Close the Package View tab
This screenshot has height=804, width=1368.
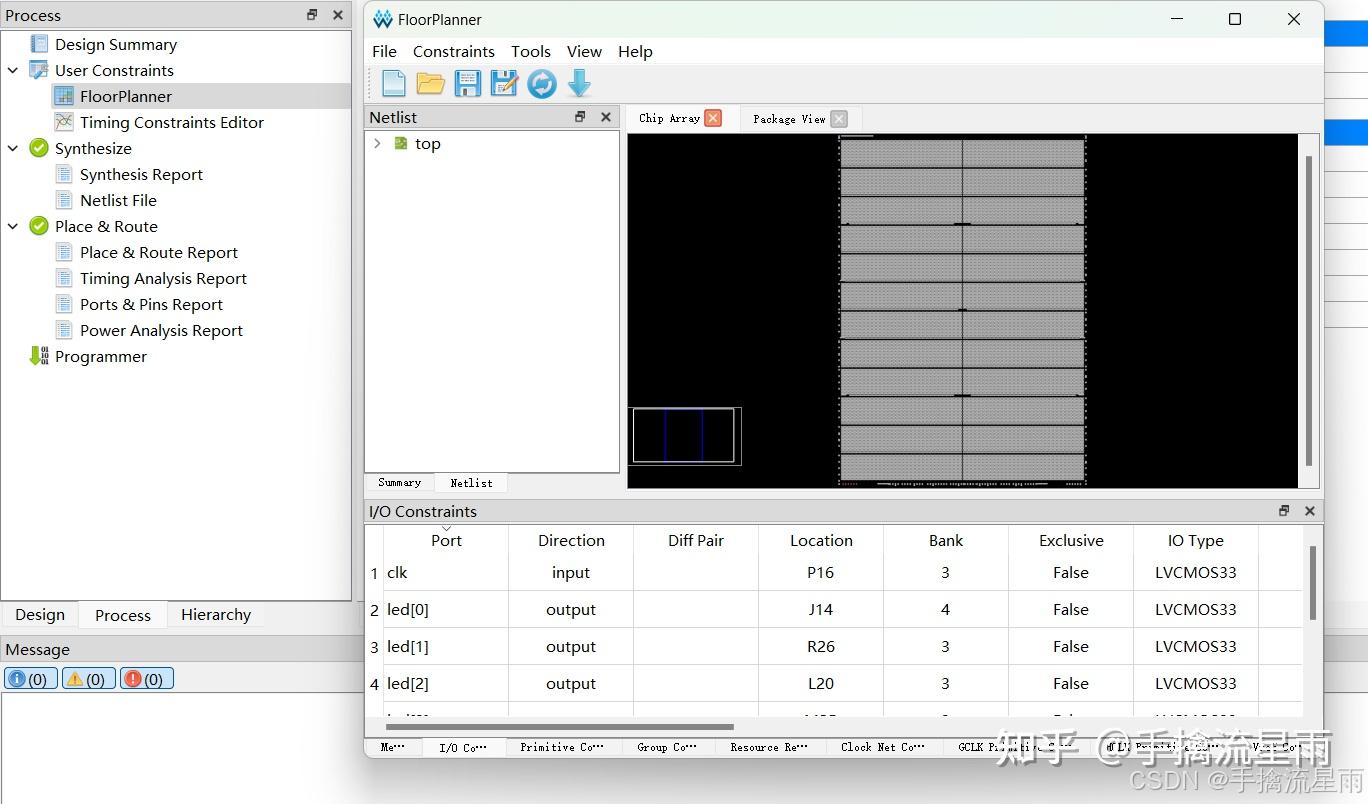(x=839, y=119)
